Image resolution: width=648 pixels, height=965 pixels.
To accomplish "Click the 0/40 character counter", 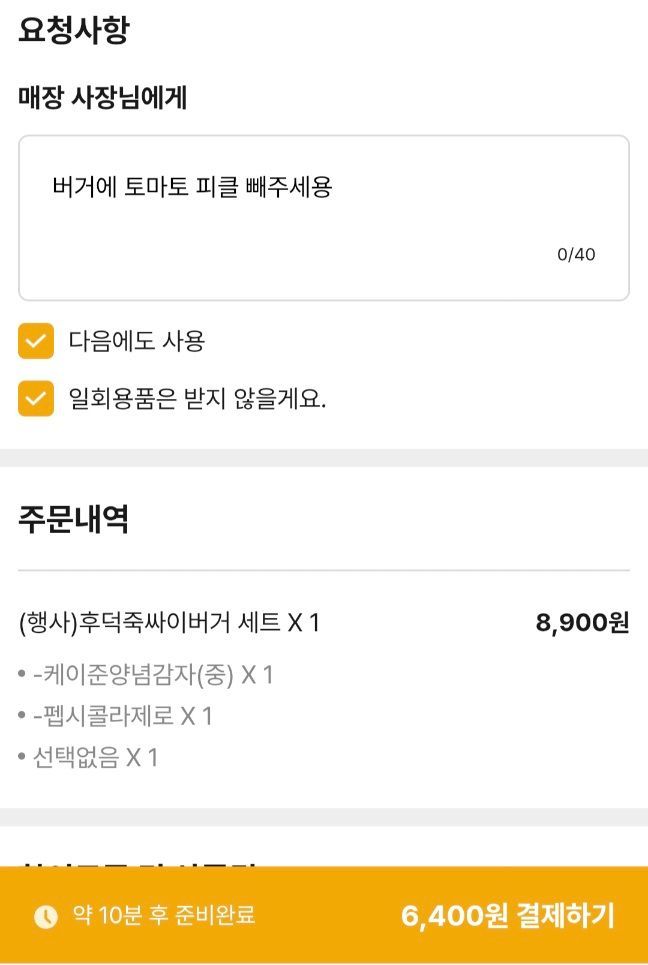I will pyautogui.click(x=576, y=254).
